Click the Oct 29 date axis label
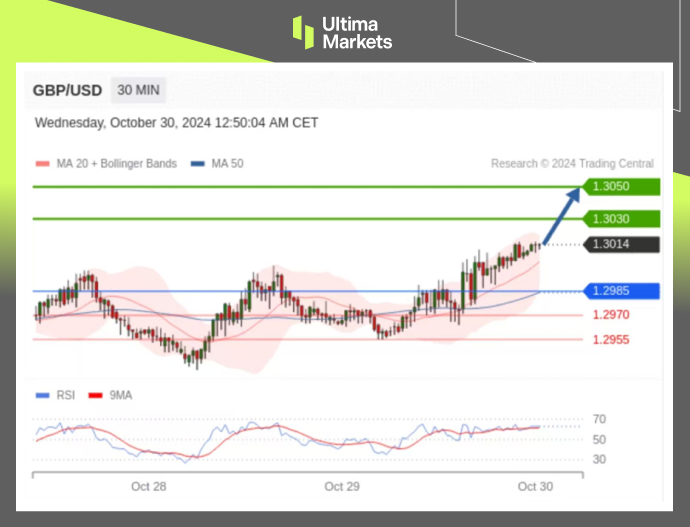The width and height of the screenshot is (690, 527). 342,487
